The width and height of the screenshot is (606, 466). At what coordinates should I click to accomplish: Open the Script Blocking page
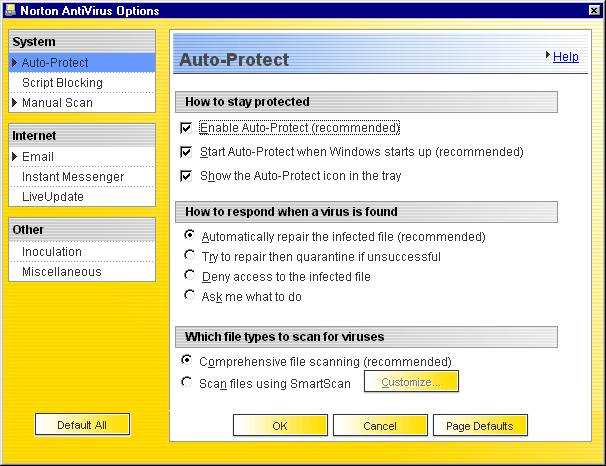pyautogui.click(x=62, y=83)
